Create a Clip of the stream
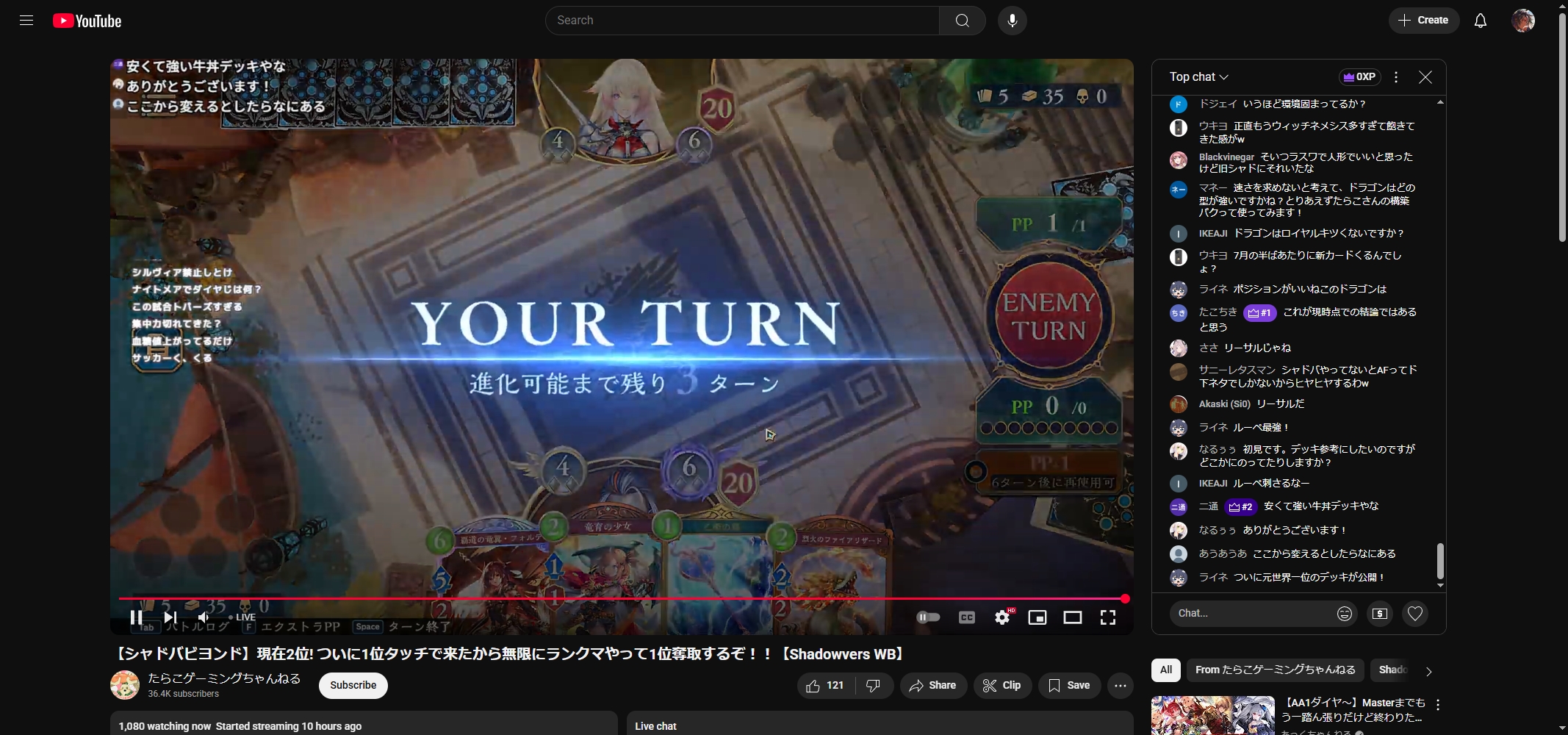The image size is (1568, 735). (1002, 686)
